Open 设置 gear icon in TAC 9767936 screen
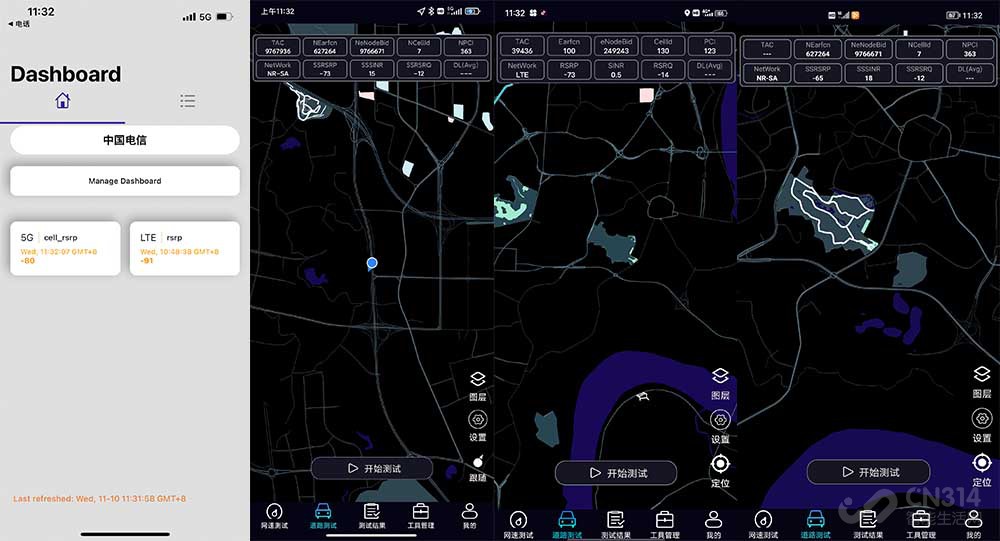Viewport: 1000px width, 541px height. coord(478,426)
